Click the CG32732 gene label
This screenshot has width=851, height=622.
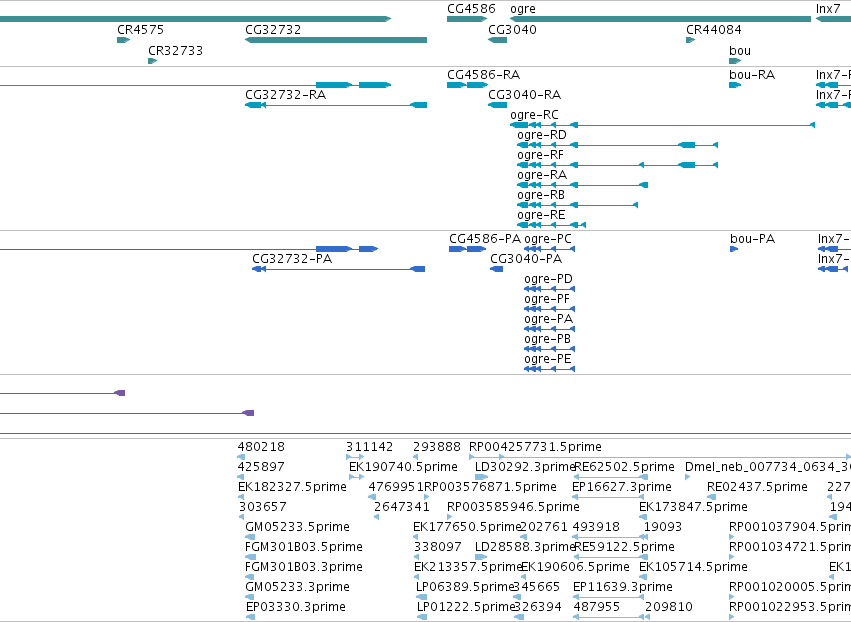273,30
